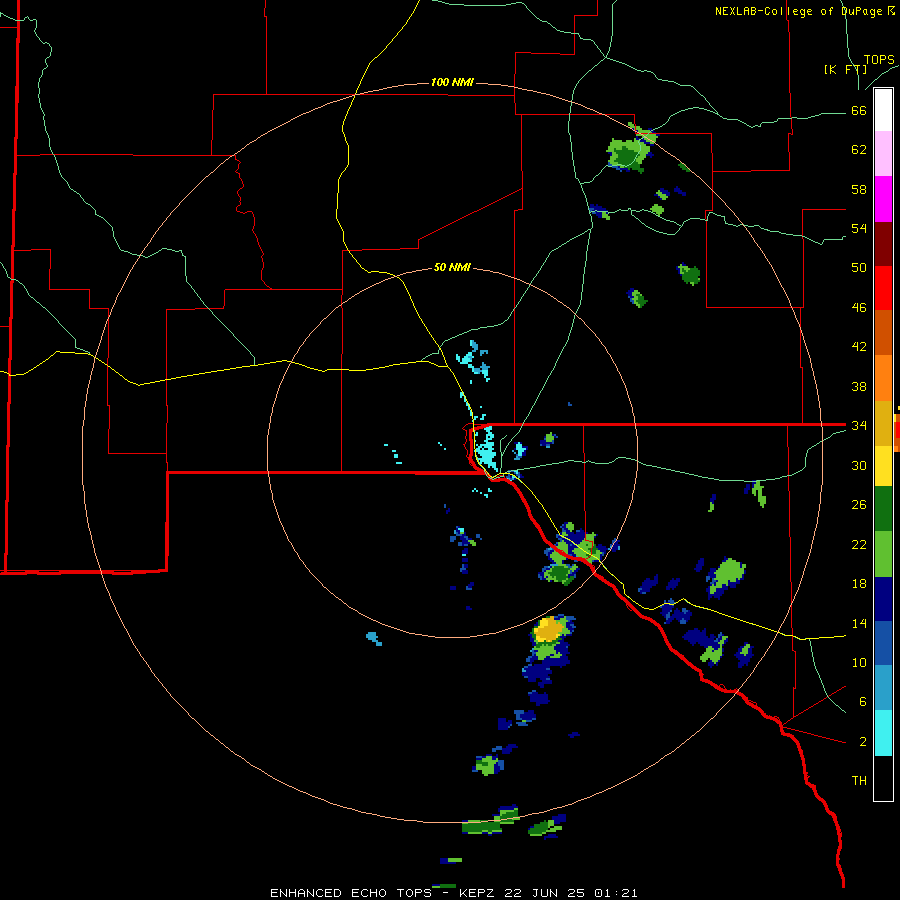The image size is (900, 900).
Task: Click the '66' legend value
Action: click(x=859, y=111)
